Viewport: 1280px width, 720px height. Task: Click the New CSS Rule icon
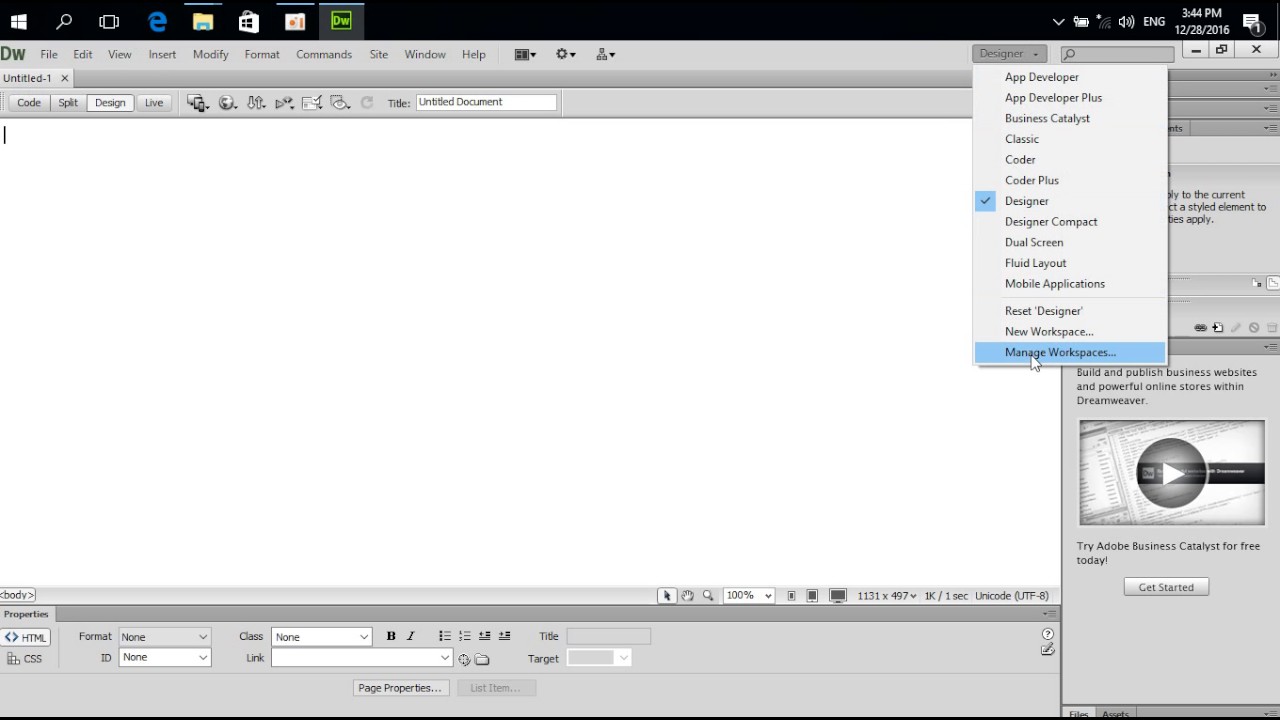(1218, 328)
